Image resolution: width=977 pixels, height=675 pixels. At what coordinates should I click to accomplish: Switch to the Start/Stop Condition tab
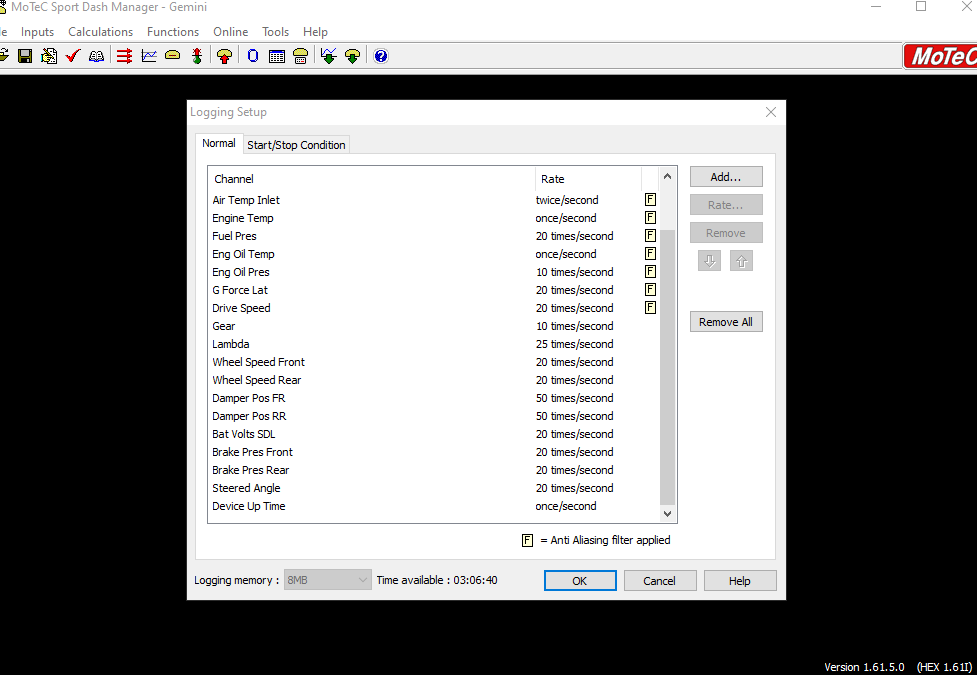point(296,145)
